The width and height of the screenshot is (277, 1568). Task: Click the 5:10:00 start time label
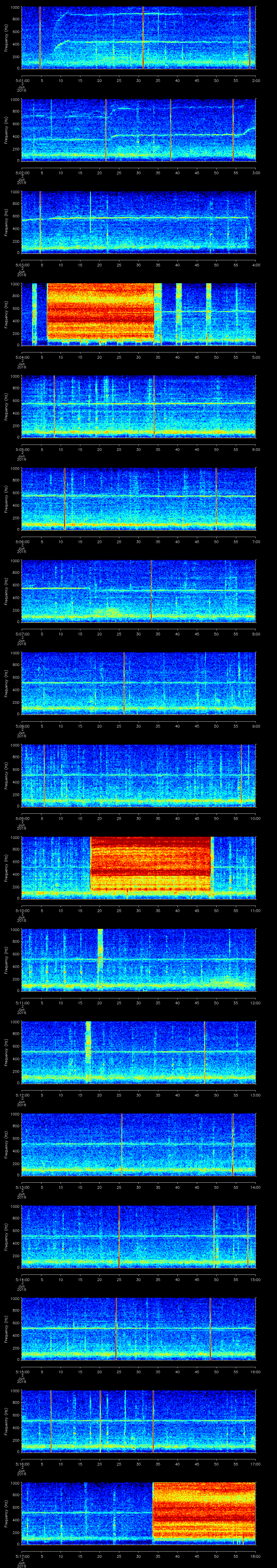(22, 910)
